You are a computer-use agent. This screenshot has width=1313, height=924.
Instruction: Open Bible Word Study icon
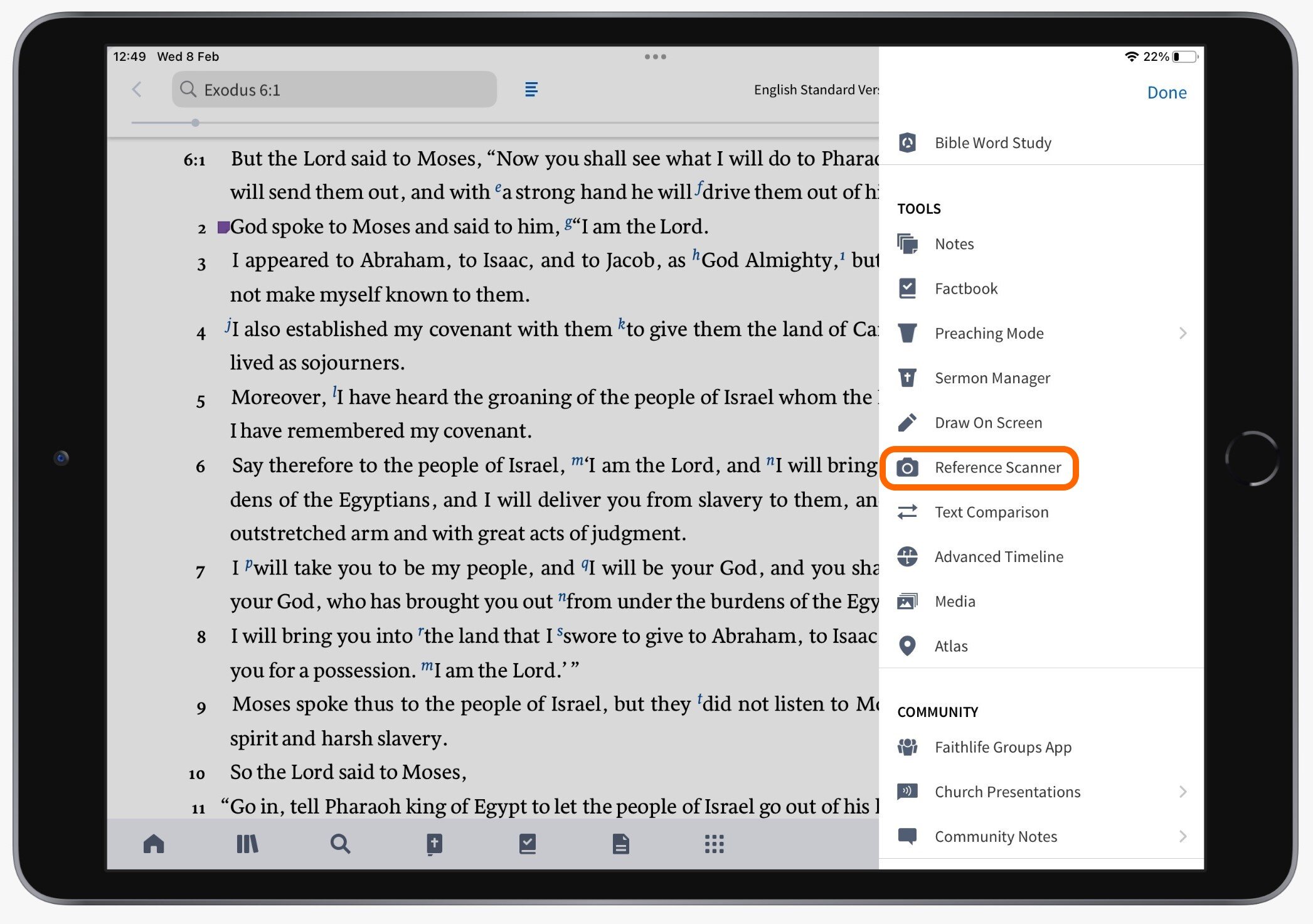[908, 142]
